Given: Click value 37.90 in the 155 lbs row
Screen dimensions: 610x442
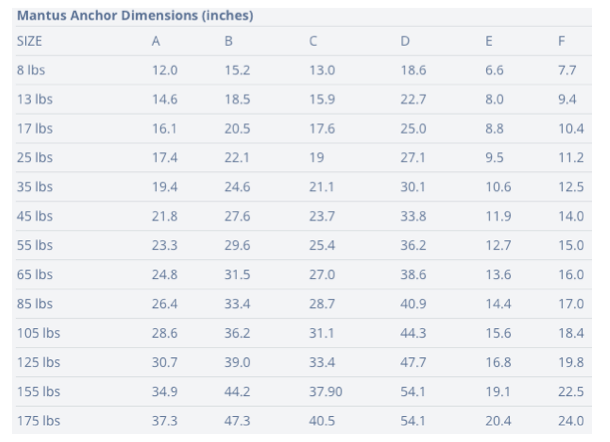Looking at the screenshot, I should [x=326, y=391].
